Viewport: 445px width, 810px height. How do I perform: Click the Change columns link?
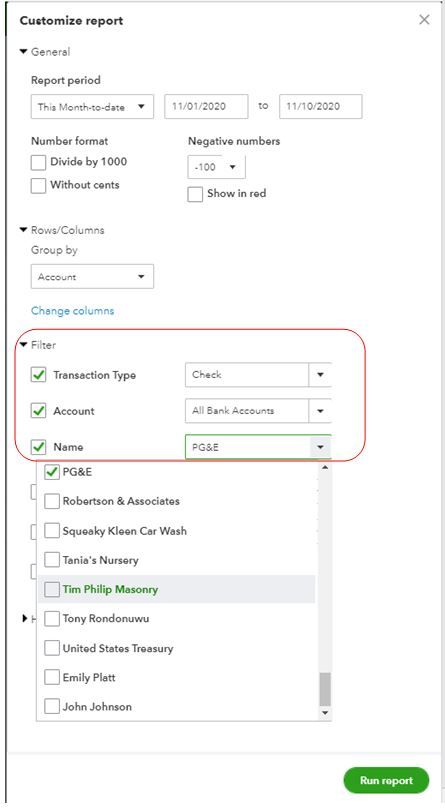pyautogui.click(x=72, y=310)
